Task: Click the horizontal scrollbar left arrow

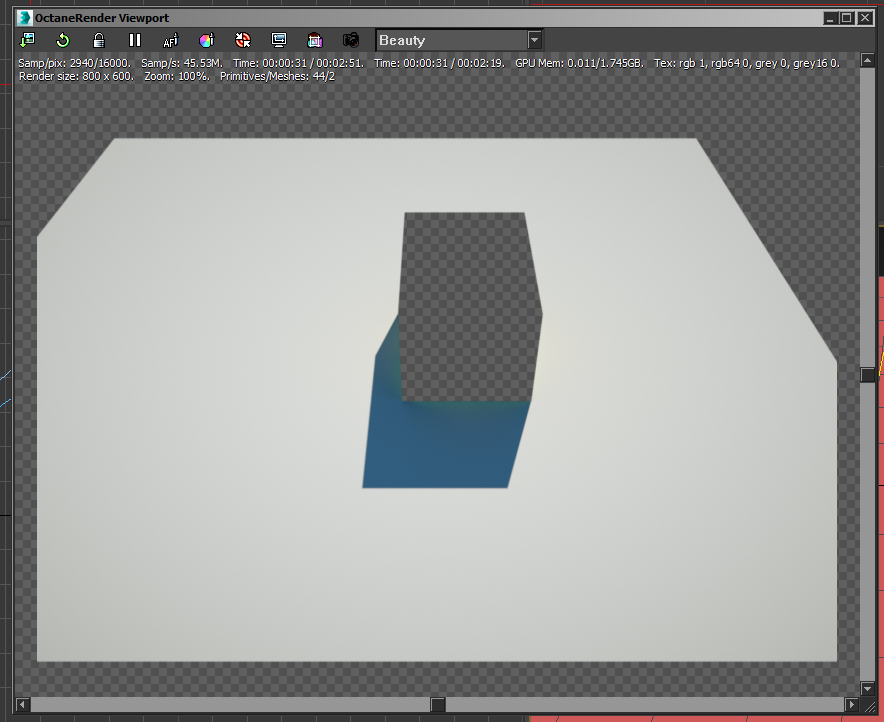Action: point(24,705)
